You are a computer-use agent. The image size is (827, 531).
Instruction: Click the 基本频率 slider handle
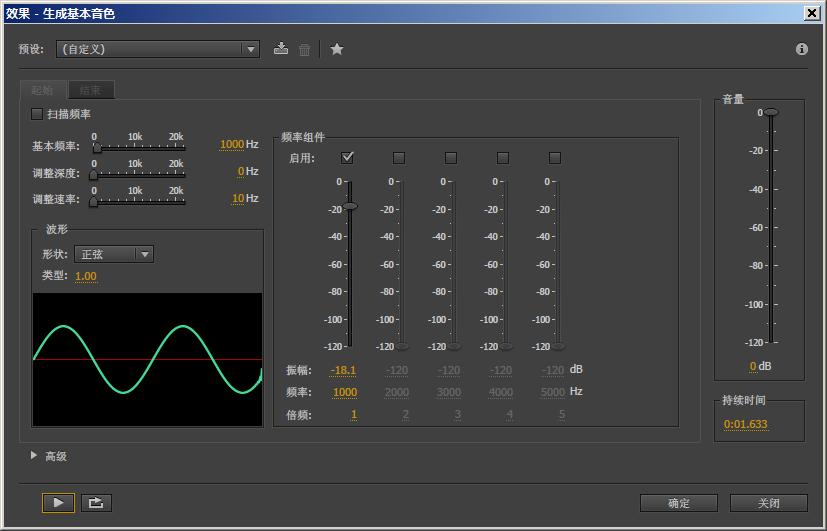coord(97,148)
